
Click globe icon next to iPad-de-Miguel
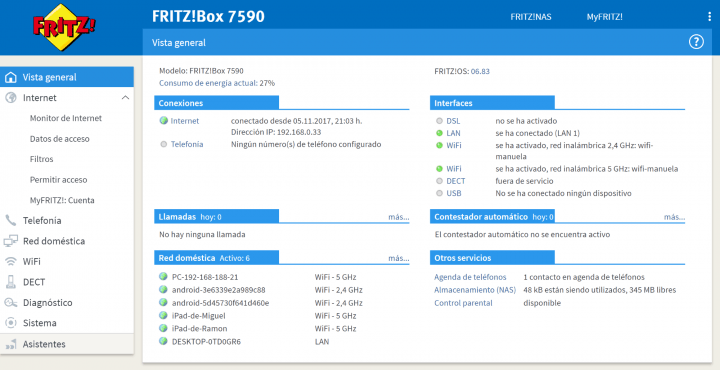tap(163, 315)
